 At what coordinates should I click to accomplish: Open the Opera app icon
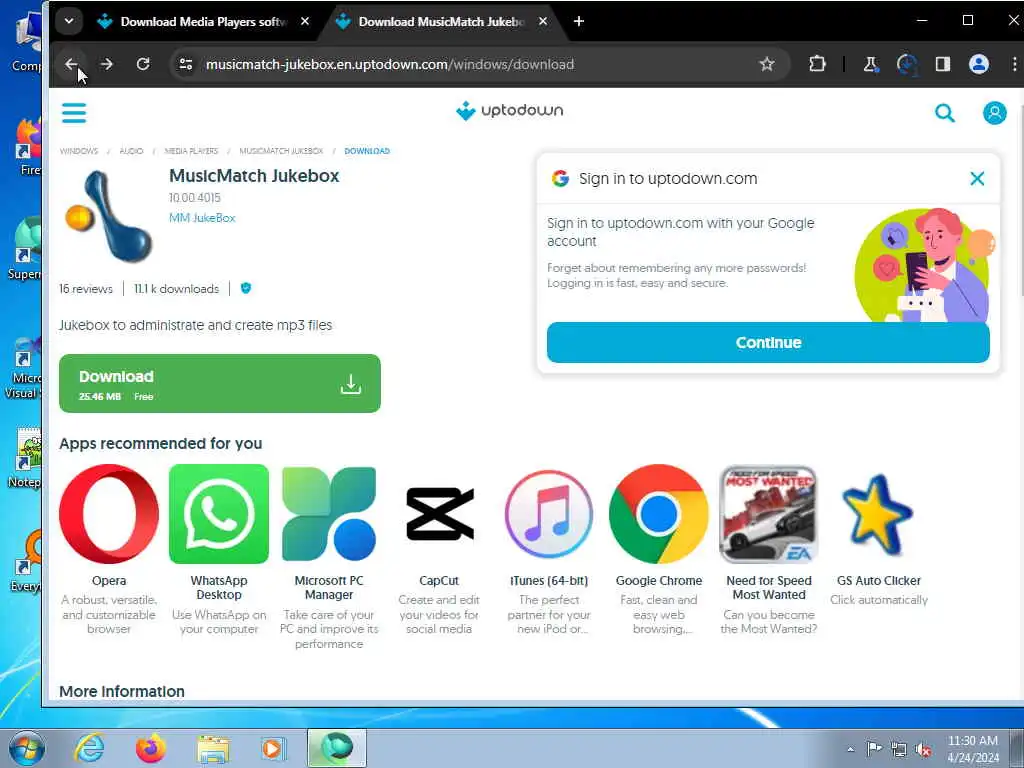(x=109, y=514)
